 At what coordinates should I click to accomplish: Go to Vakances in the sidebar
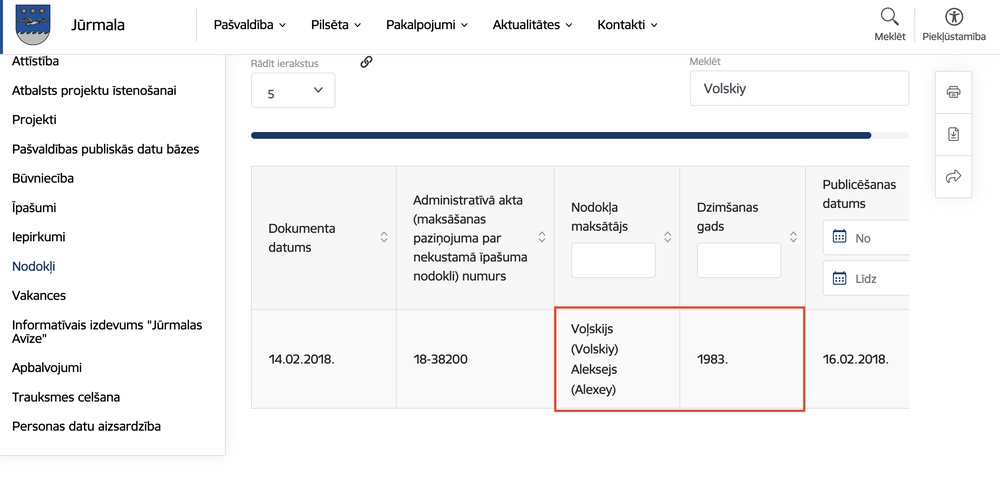(x=39, y=296)
